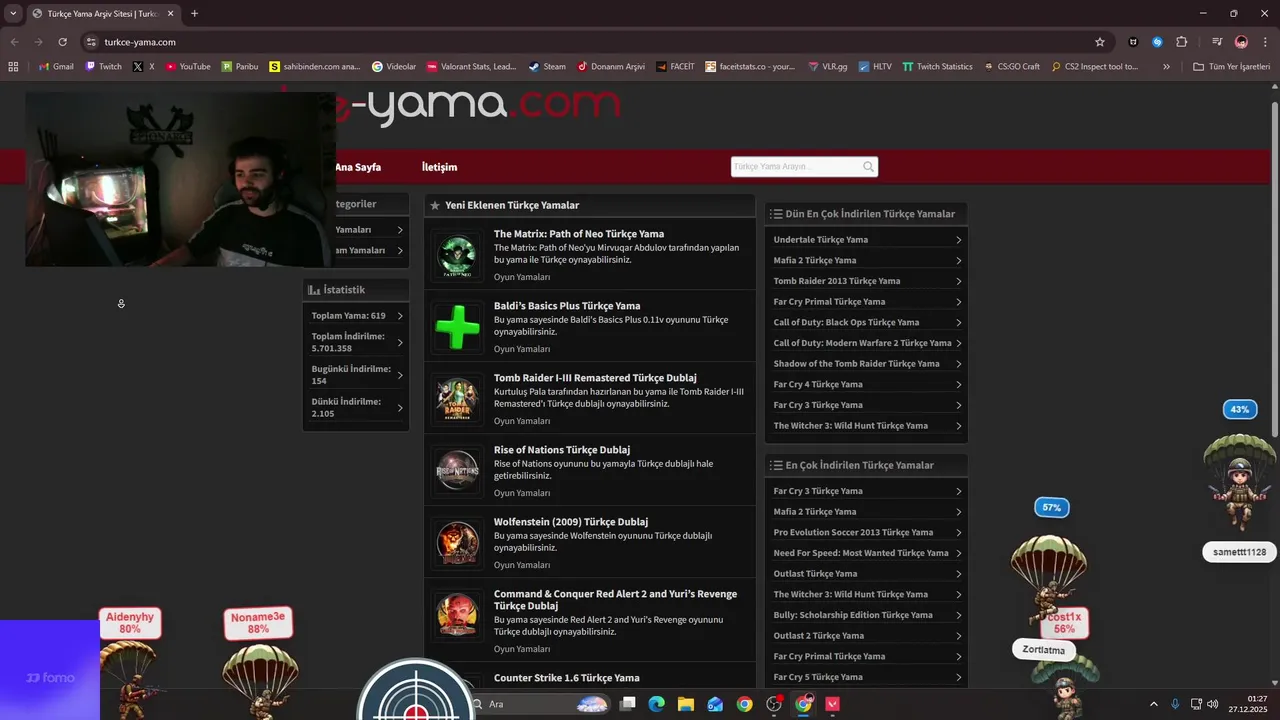Open the Ana Sayfa menu item

[x=358, y=167]
